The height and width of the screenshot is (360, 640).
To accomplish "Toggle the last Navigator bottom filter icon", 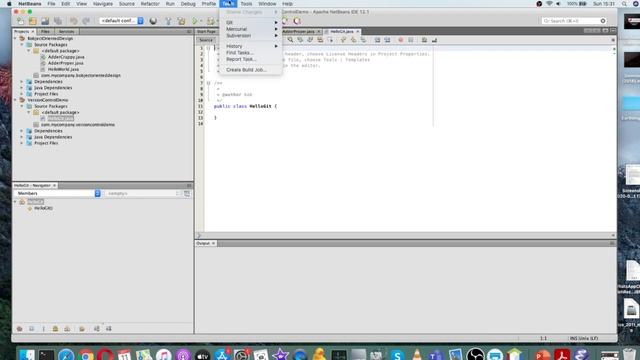I will [109, 329].
